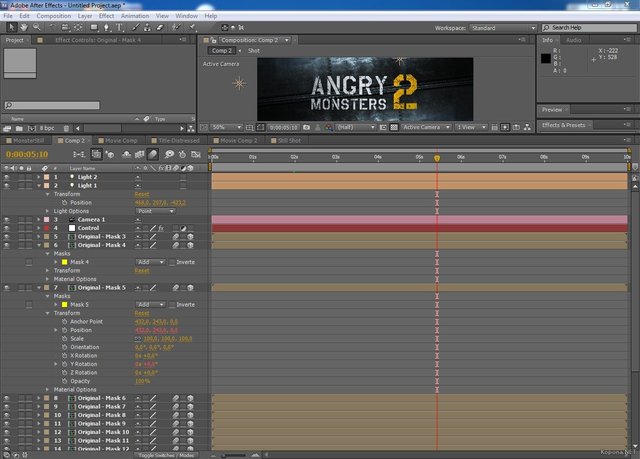Switch to Movie Comp timeline tab
Screen dimensions: 640x459
coord(118,141)
